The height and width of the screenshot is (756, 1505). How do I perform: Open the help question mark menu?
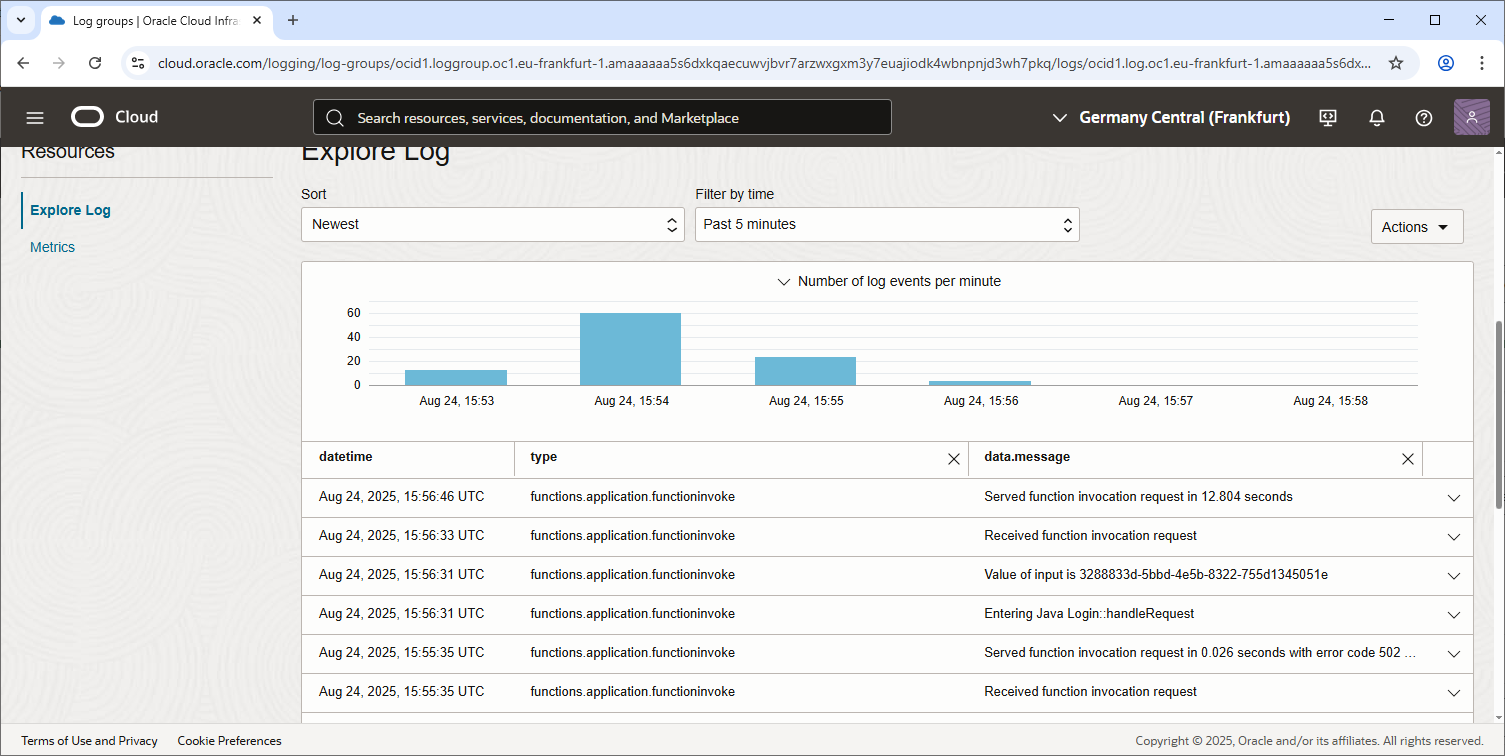1424,118
